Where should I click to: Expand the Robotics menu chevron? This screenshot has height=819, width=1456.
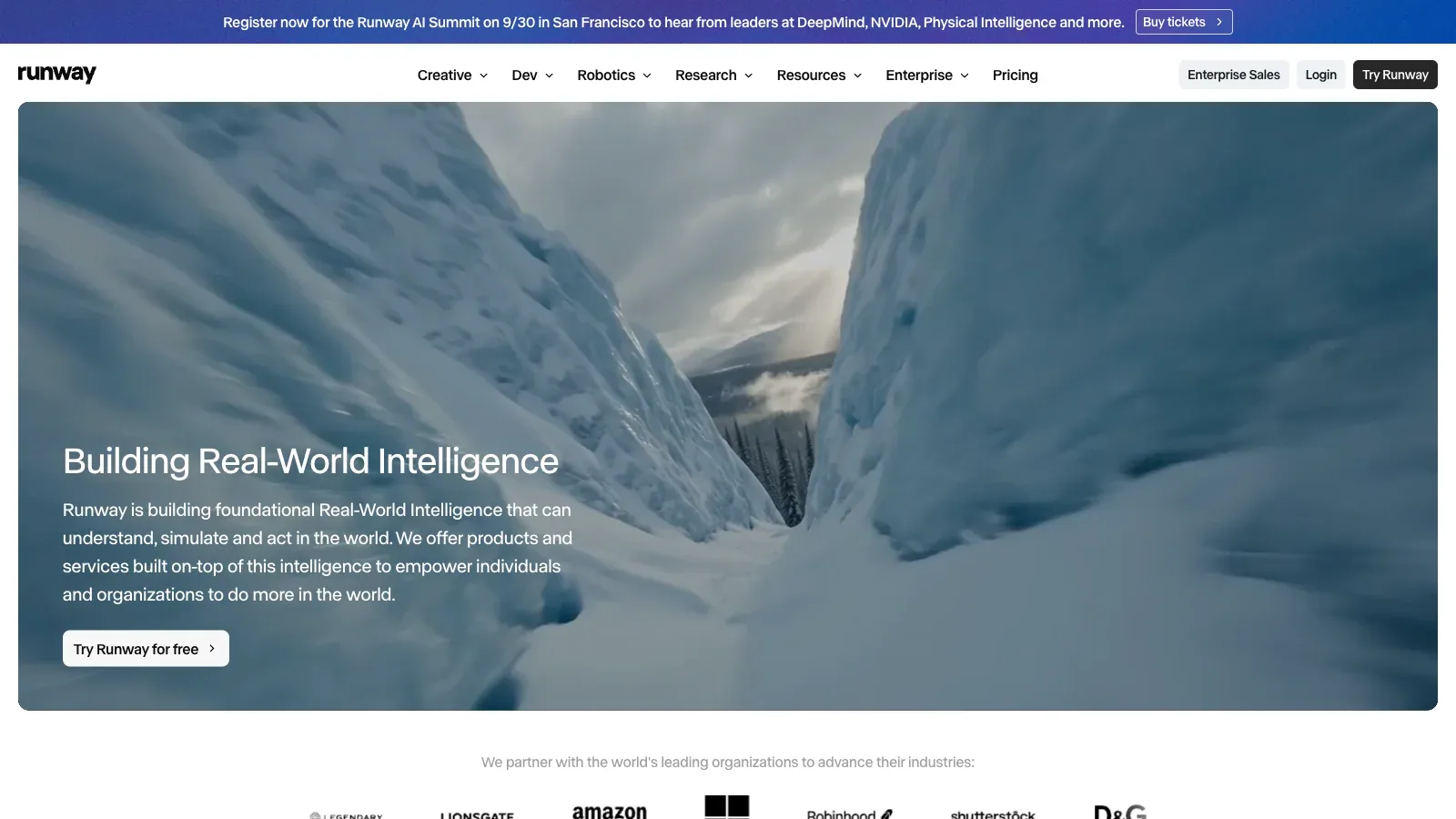click(x=647, y=76)
